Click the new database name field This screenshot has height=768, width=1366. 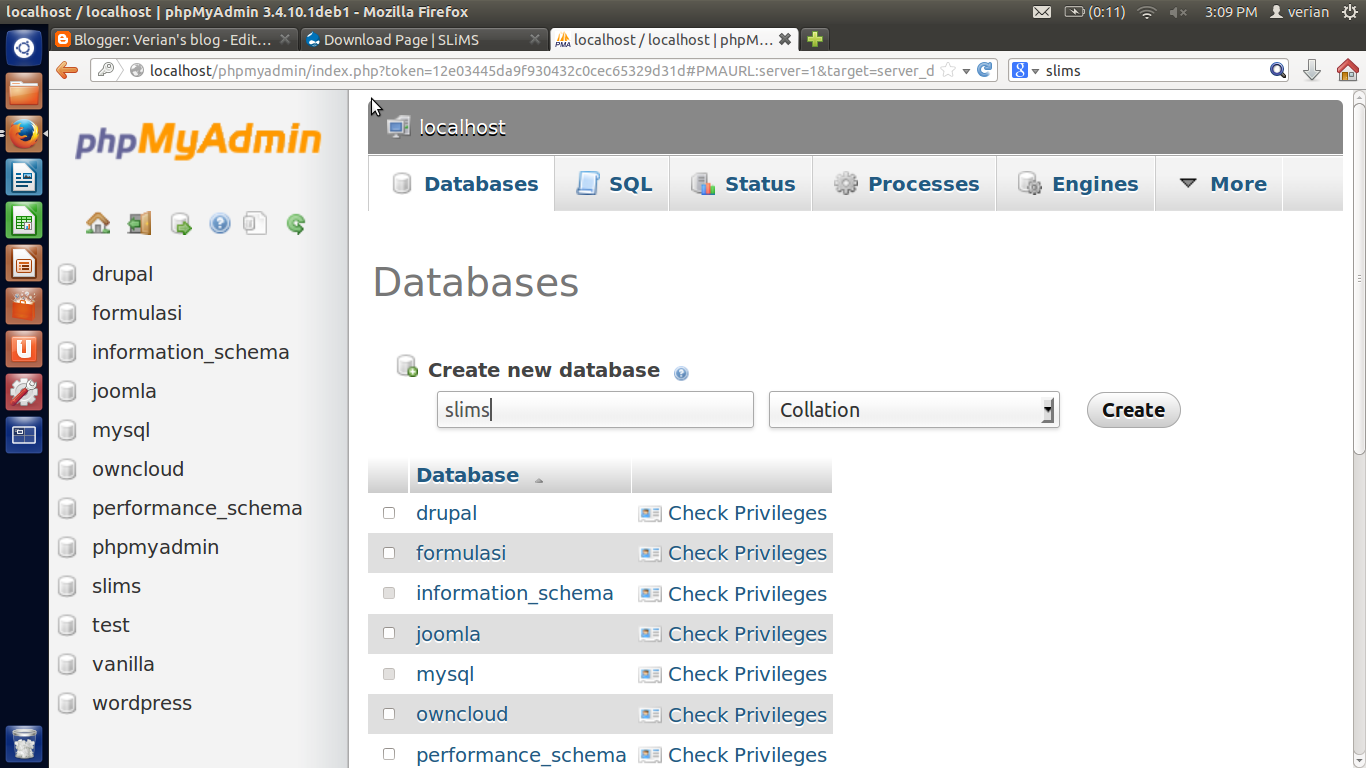[x=595, y=410]
